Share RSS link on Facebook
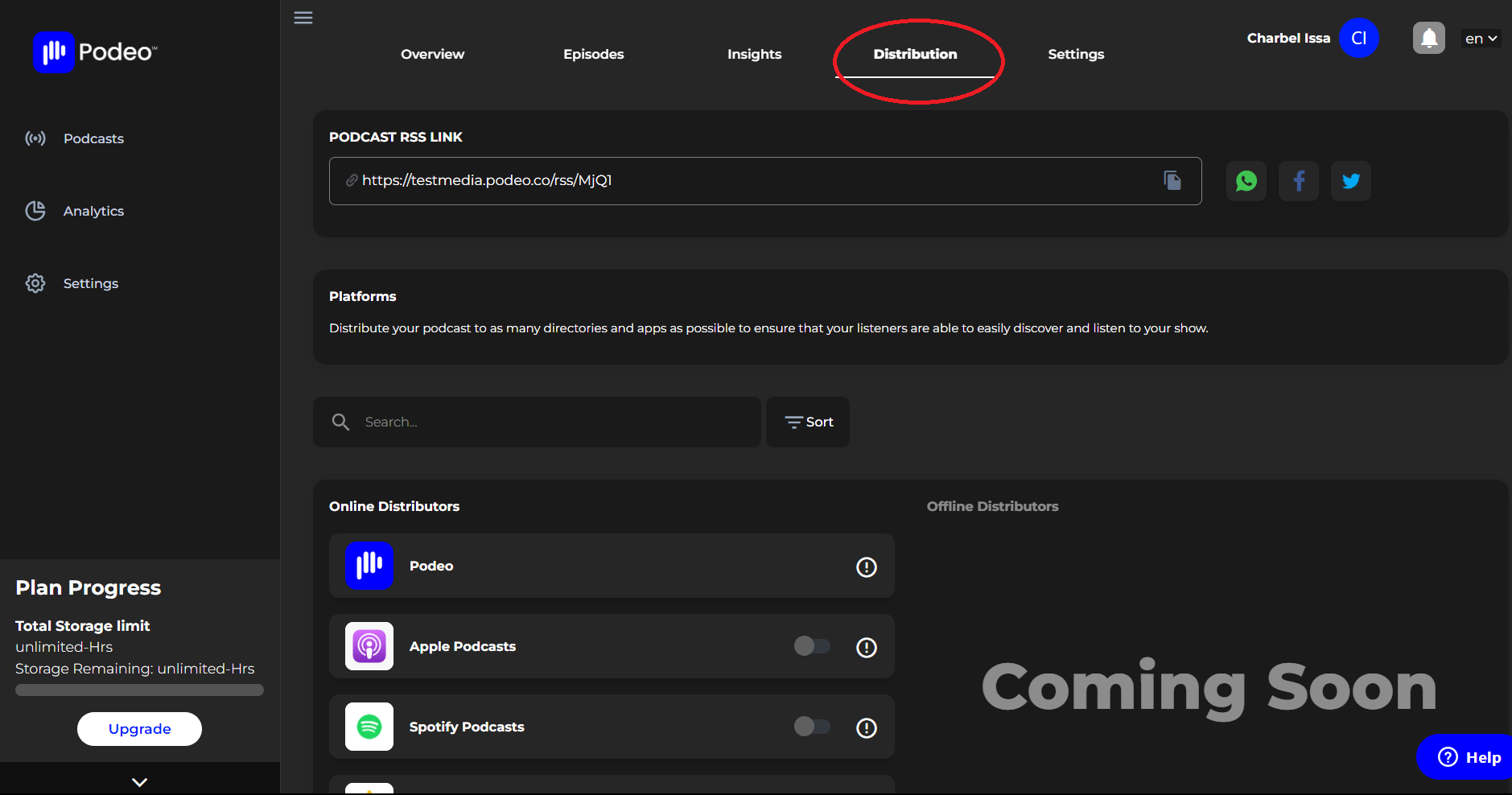The height and width of the screenshot is (795, 1512). click(1299, 181)
